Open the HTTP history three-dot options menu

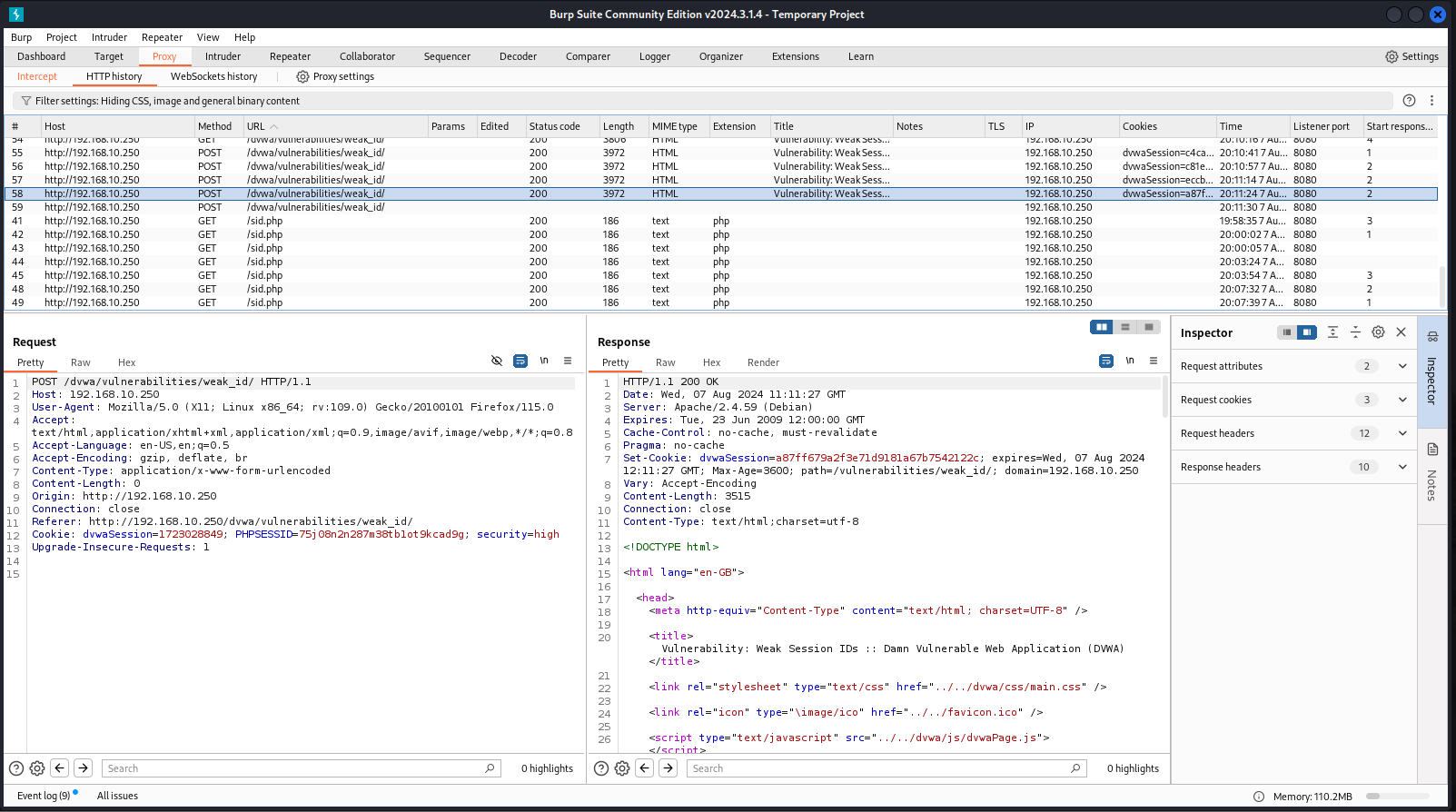coord(1431,101)
